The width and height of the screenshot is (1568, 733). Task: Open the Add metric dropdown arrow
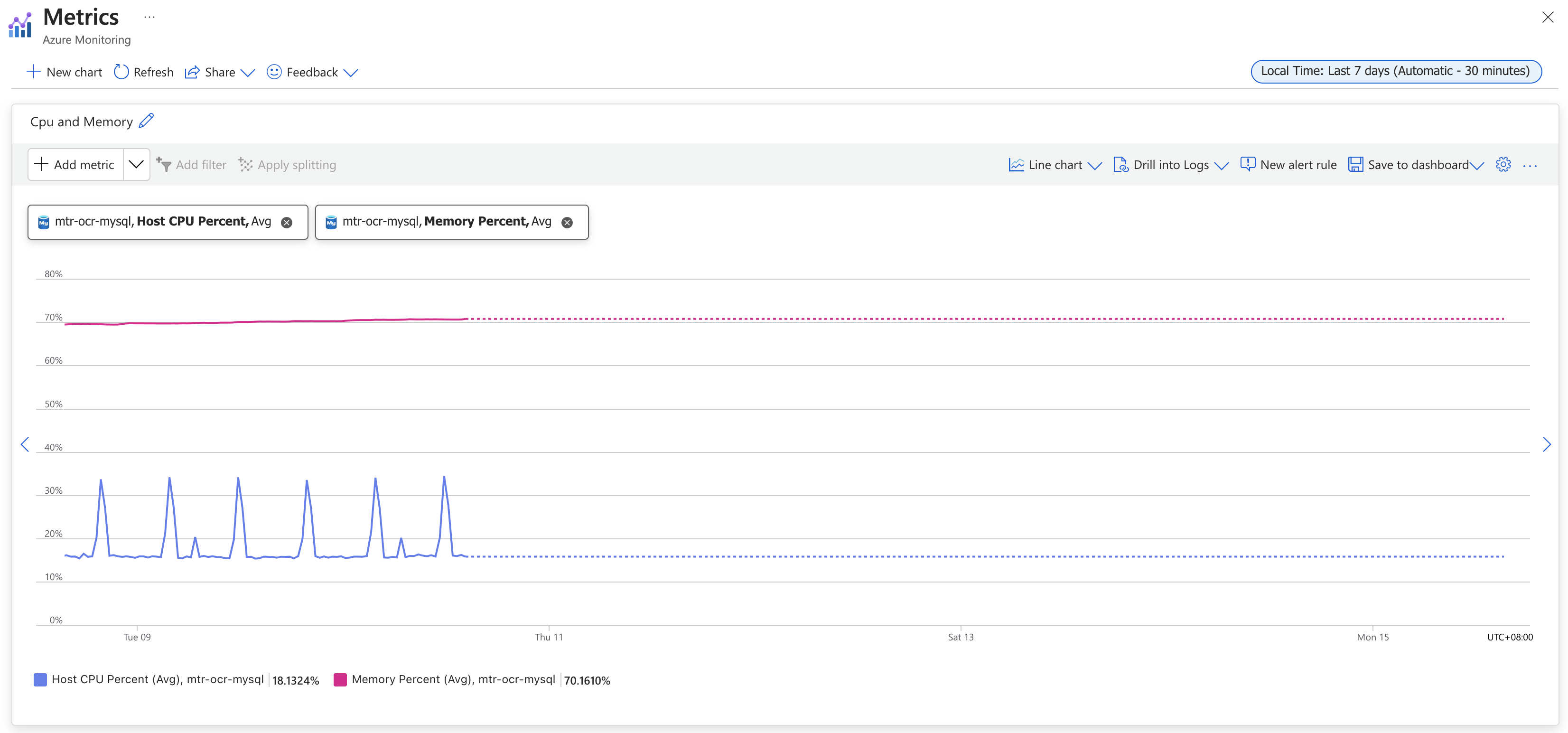coord(136,164)
